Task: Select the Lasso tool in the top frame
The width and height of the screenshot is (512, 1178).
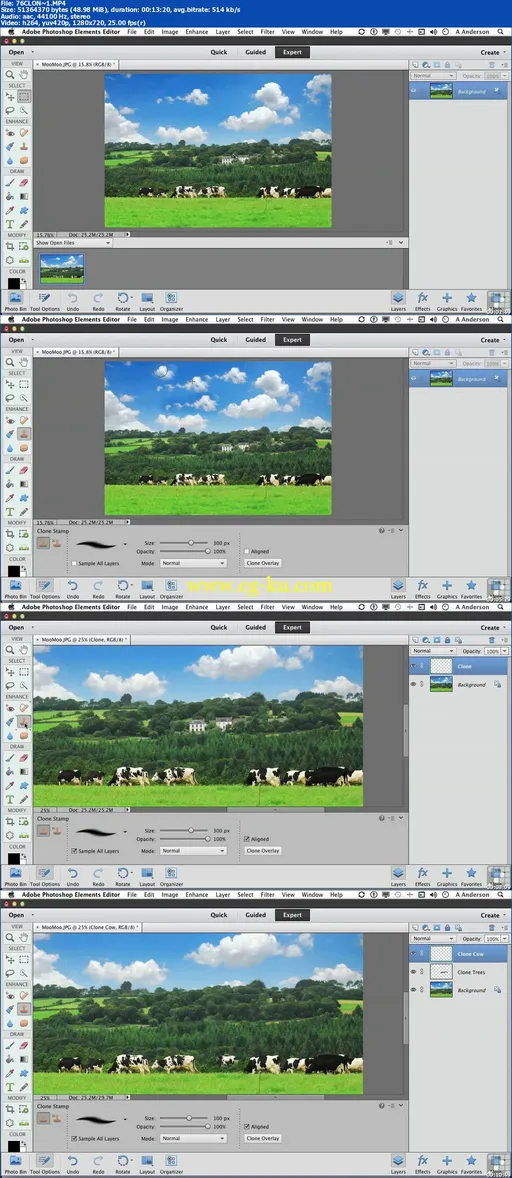Action: [x=11, y=110]
